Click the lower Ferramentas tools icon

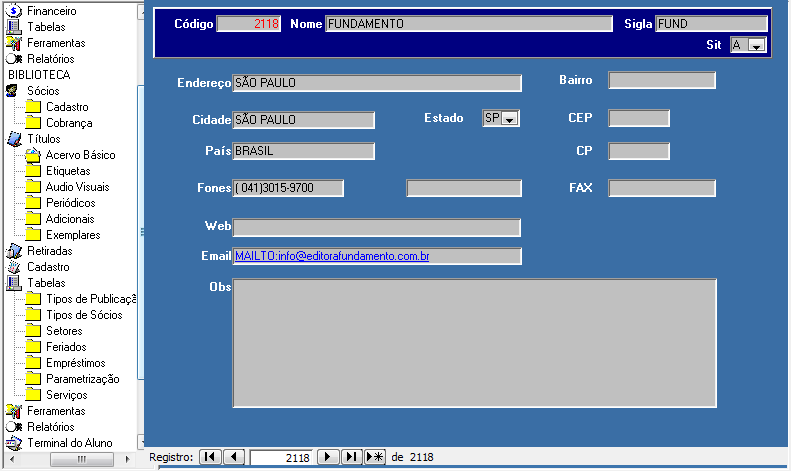14,411
